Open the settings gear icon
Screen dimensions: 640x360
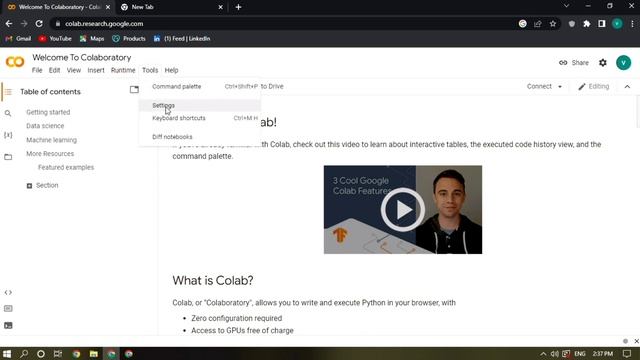pyautogui.click(x=602, y=63)
